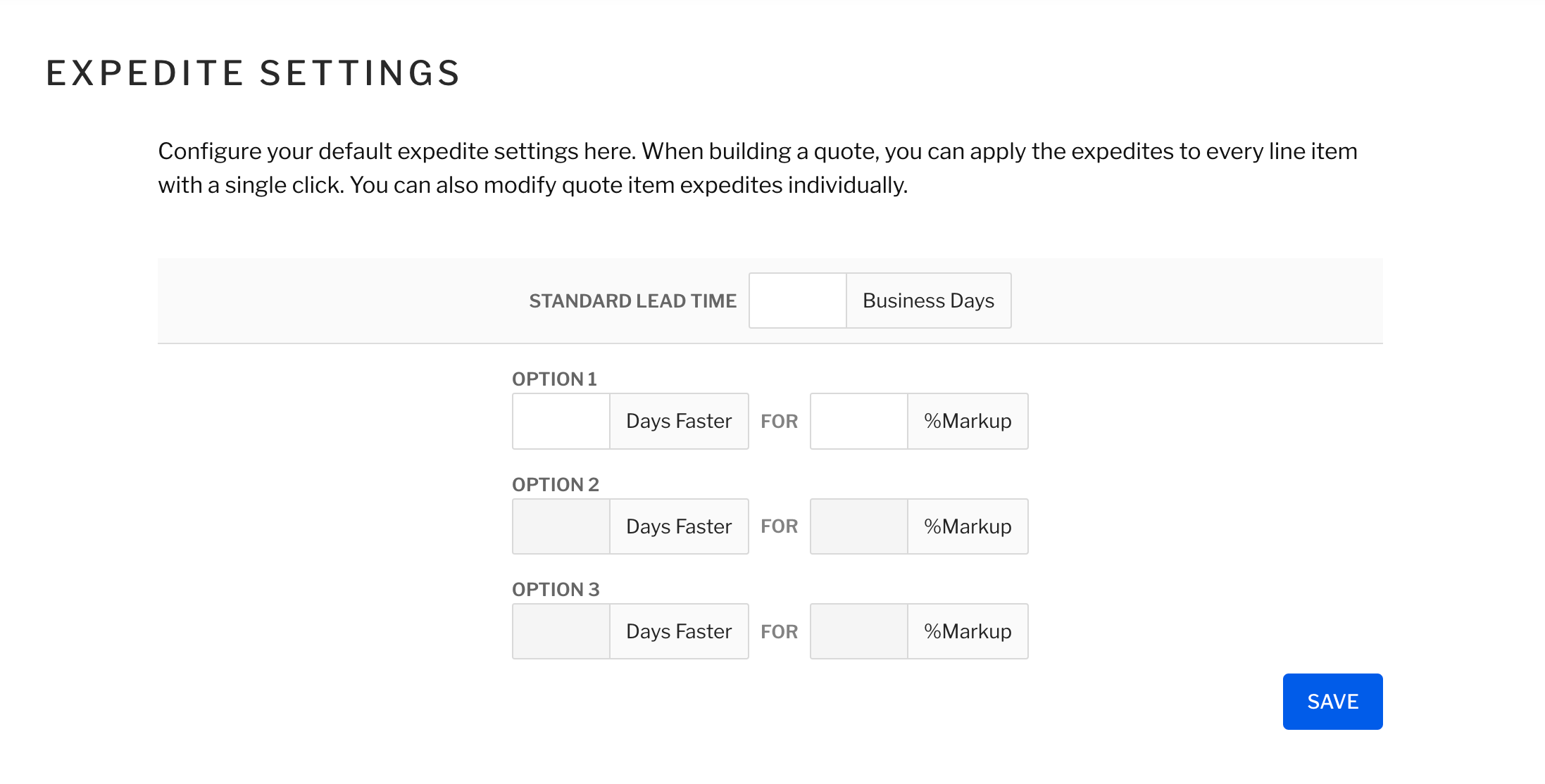Click the Days Faster input for Option 2

[561, 526]
